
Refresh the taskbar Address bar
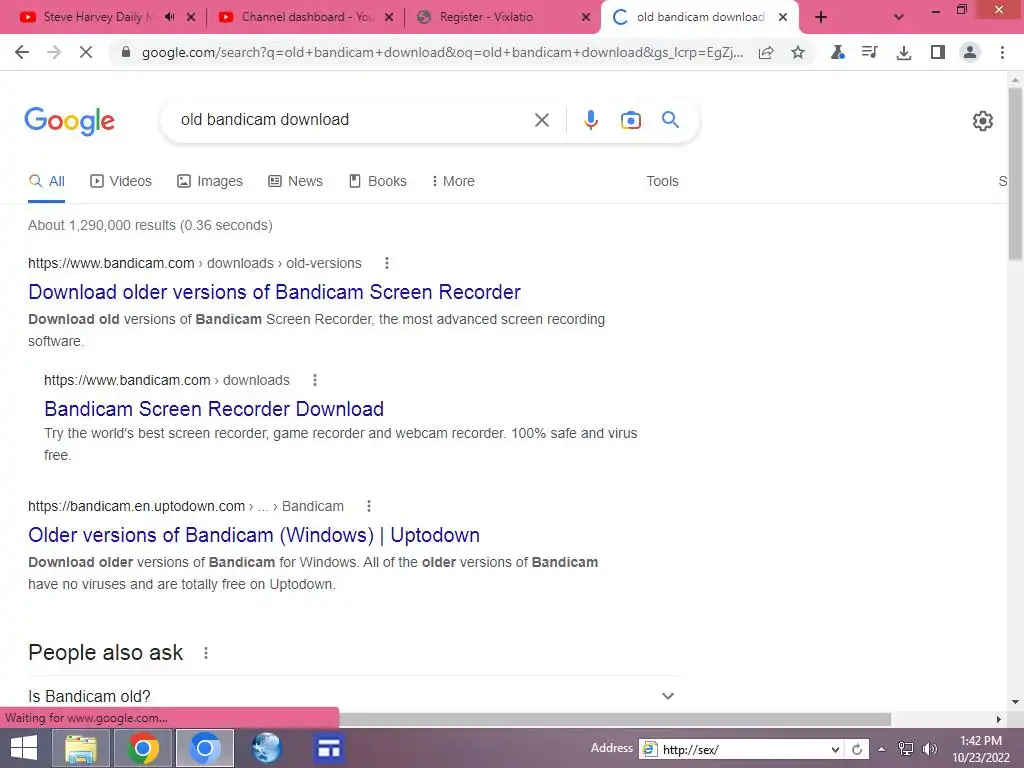click(857, 749)
